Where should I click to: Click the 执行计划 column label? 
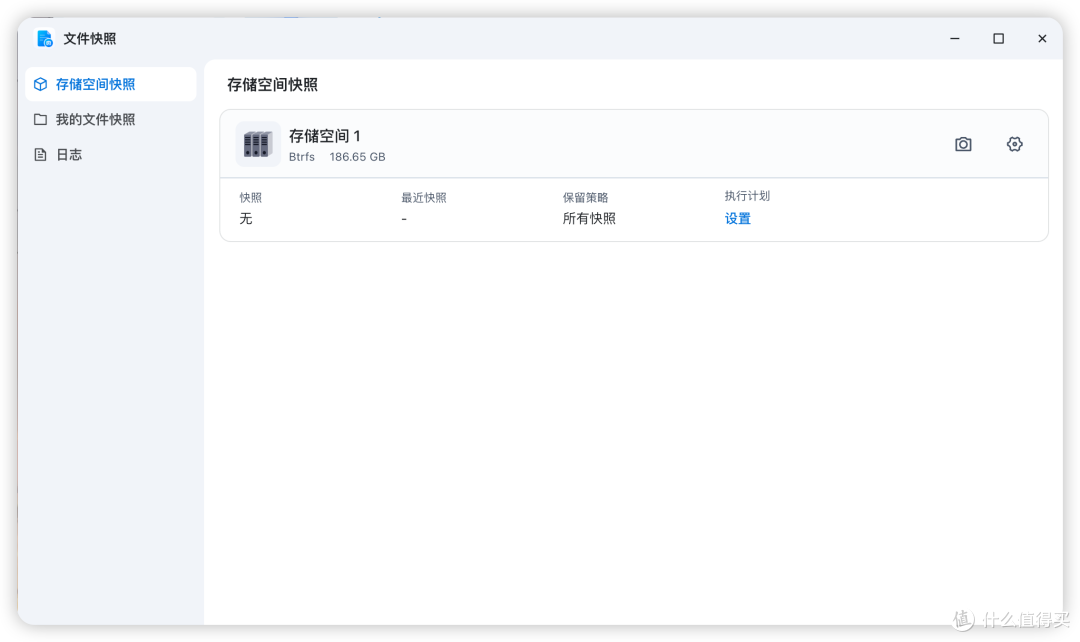pos(747,196)
